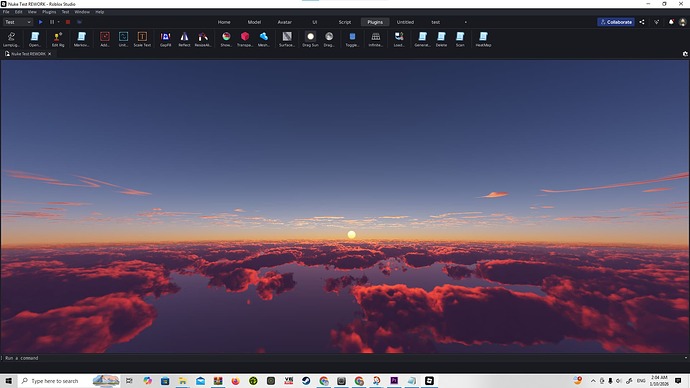Show hidden system tray icons
Image resolution: width=690 pixels, height=388 pixels.
tap(593, 381)
